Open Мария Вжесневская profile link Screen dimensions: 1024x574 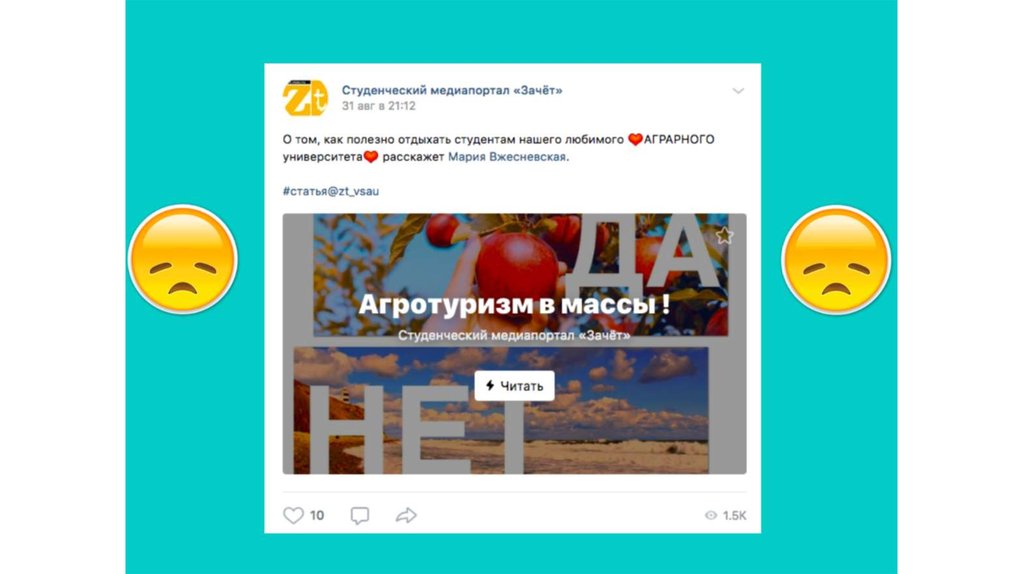tap(507, 157)
